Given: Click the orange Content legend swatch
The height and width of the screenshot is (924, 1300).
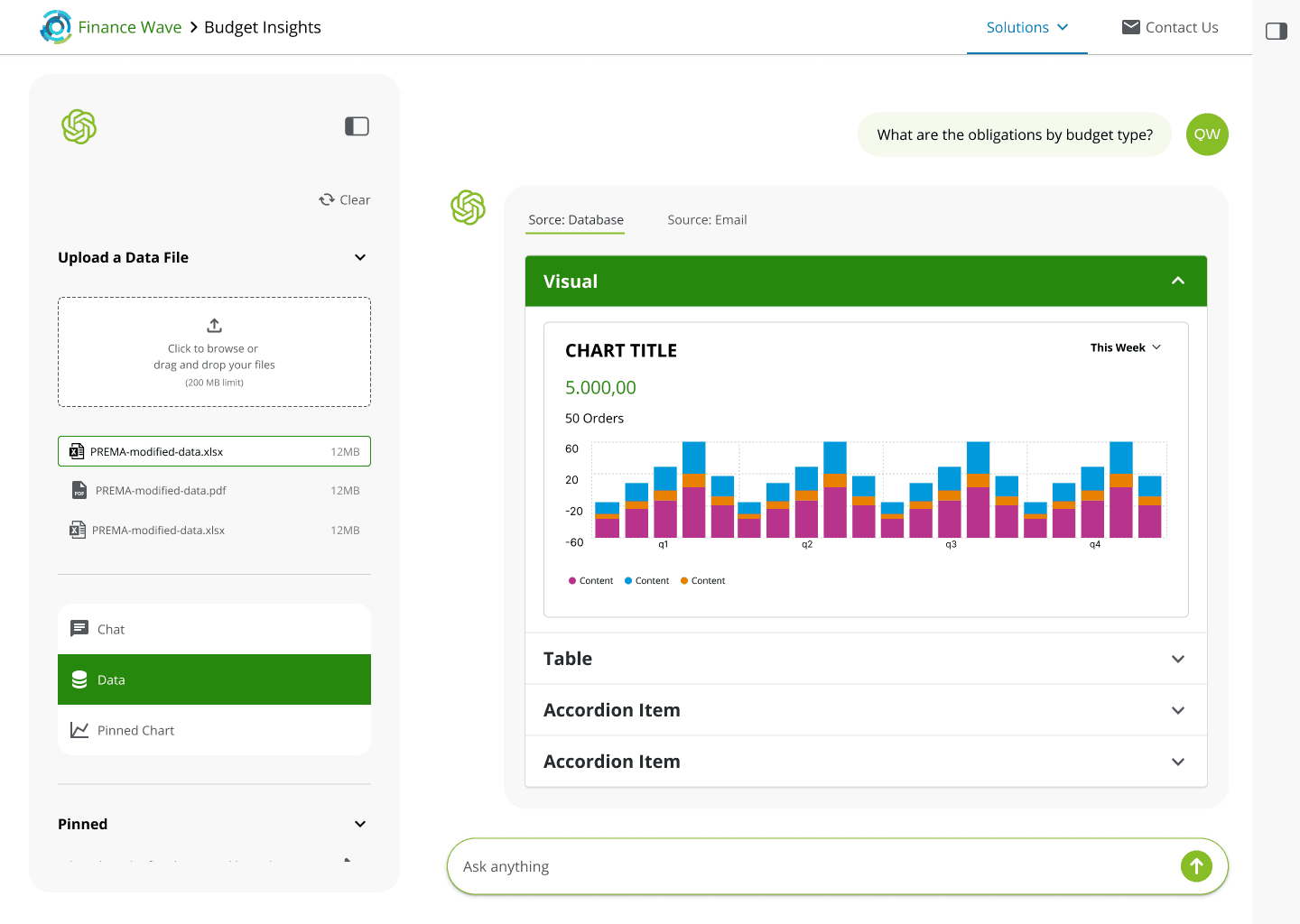Looking at the screenshot, I should [684, 581].
